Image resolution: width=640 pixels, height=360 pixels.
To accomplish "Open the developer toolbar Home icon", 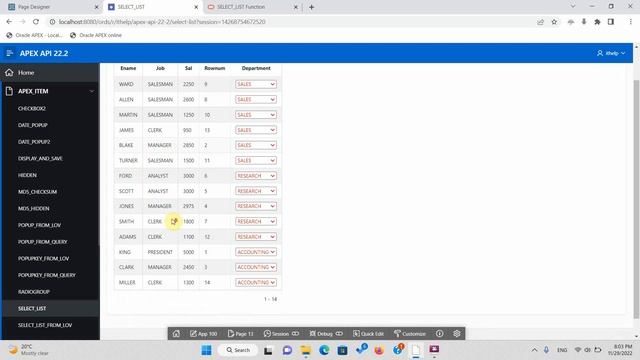I will click(x=176, y=333).
